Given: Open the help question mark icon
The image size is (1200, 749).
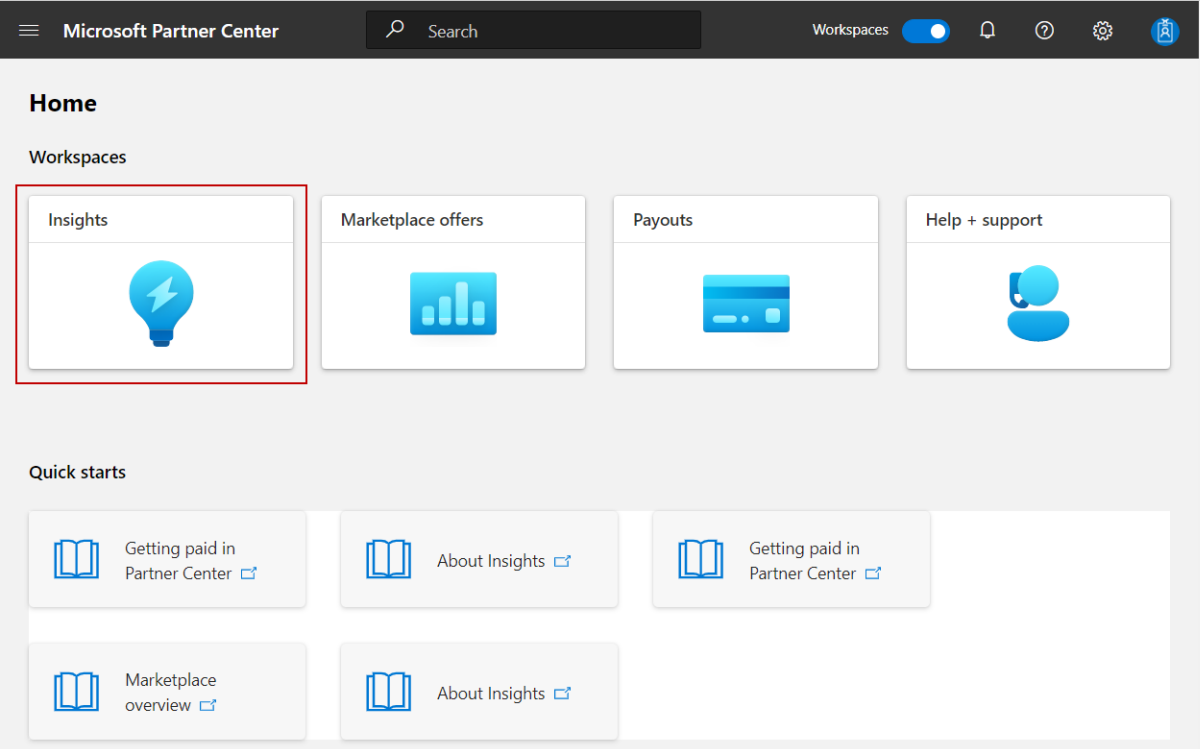Looking at the screenshot, I should 1044,30.
